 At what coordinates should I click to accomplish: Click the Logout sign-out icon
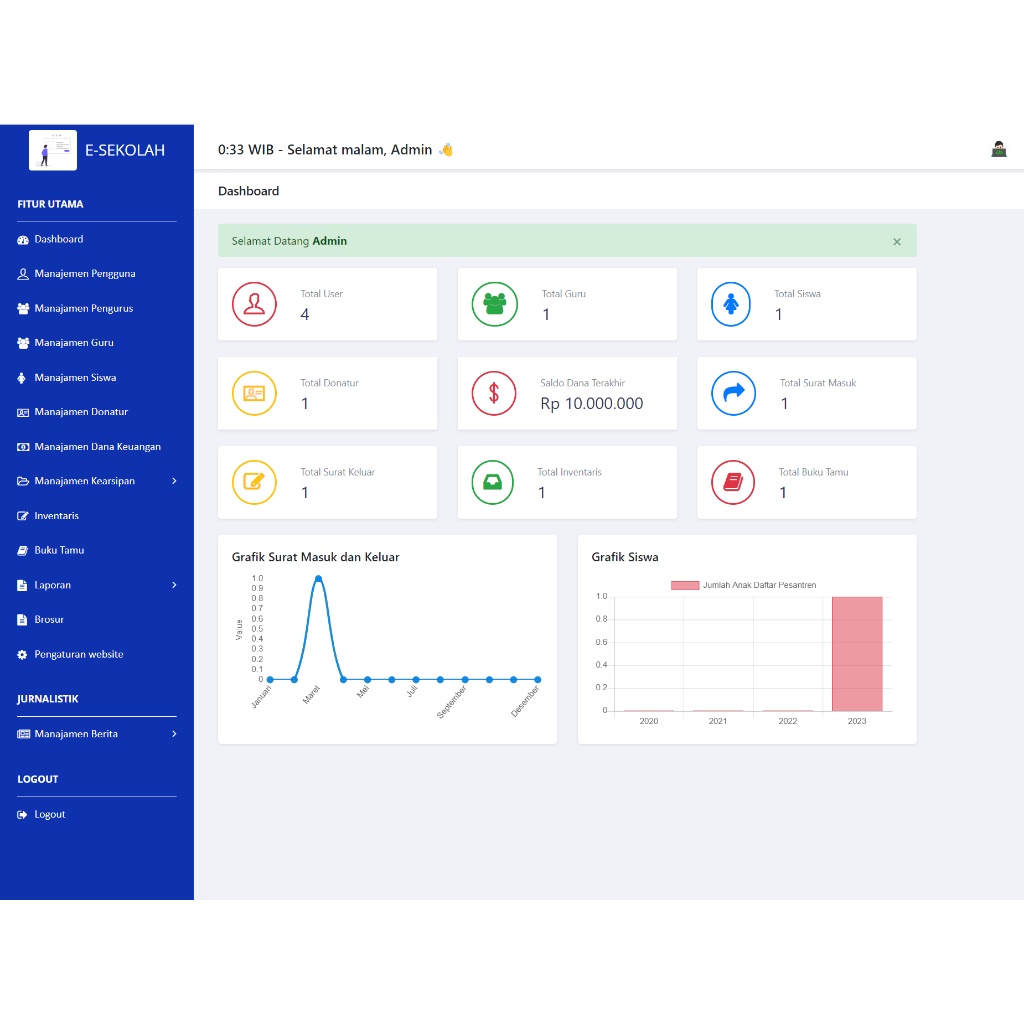click(22, 814)
